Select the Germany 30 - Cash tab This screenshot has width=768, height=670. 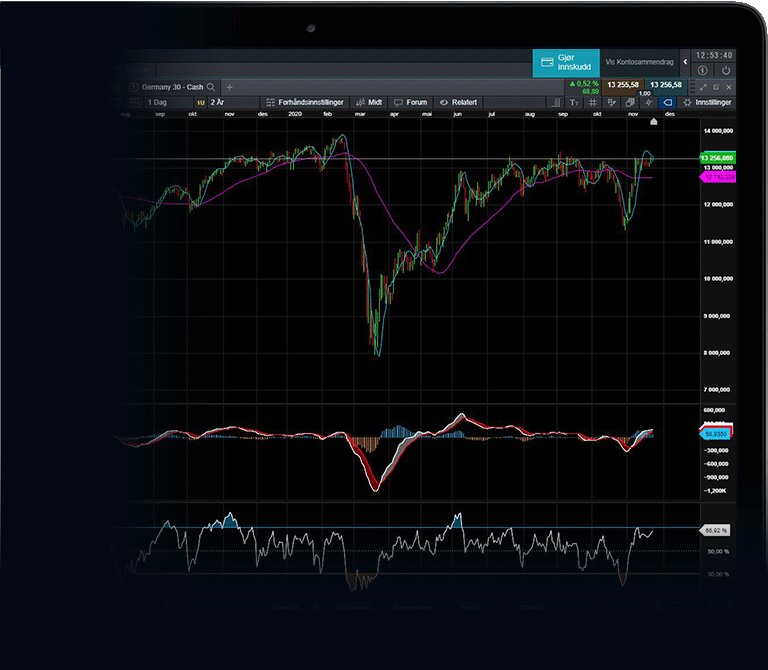click(x=172, y=87)
